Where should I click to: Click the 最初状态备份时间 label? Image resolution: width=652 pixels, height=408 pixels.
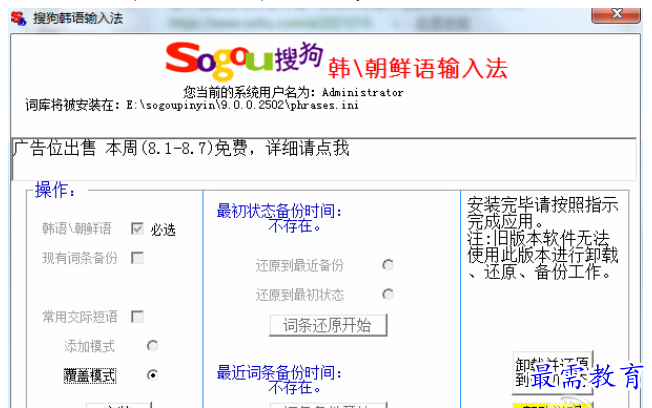coord(279,211)
